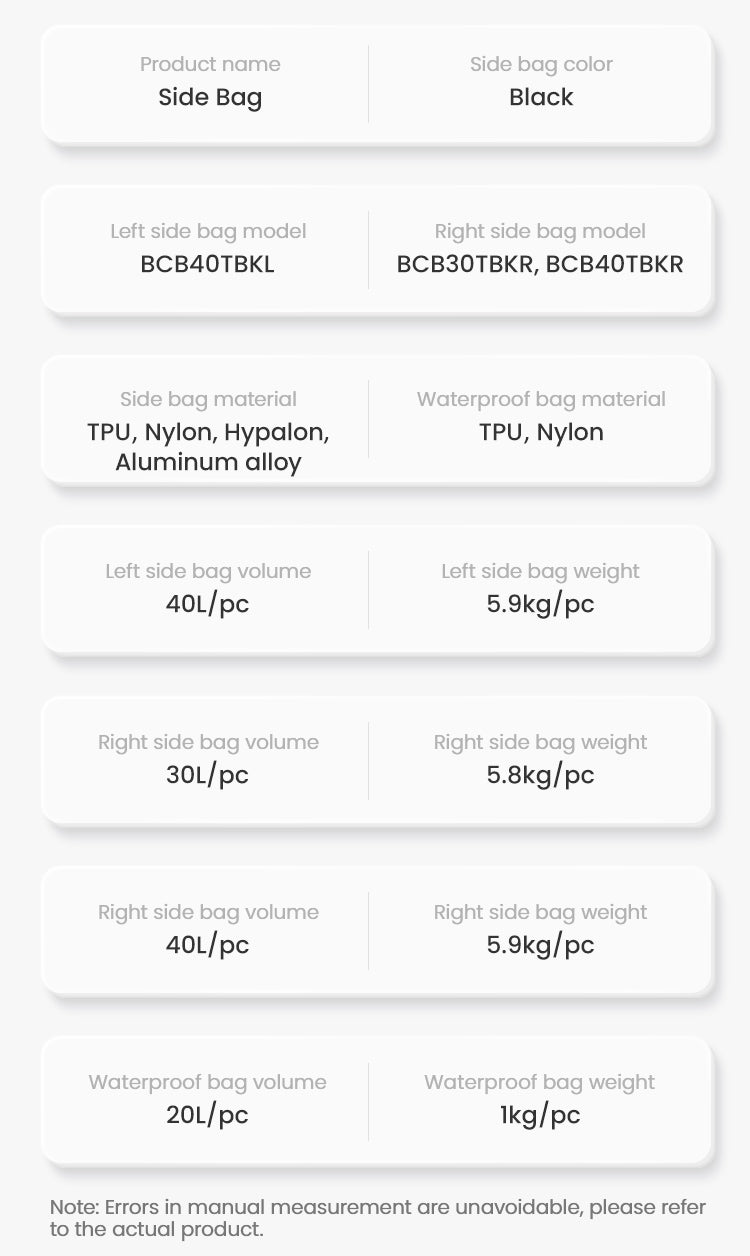The width and height of the screenshot is (750, 1256).
Task: Click the measurement errors note at the bottom
Action: coord(377,1218)
